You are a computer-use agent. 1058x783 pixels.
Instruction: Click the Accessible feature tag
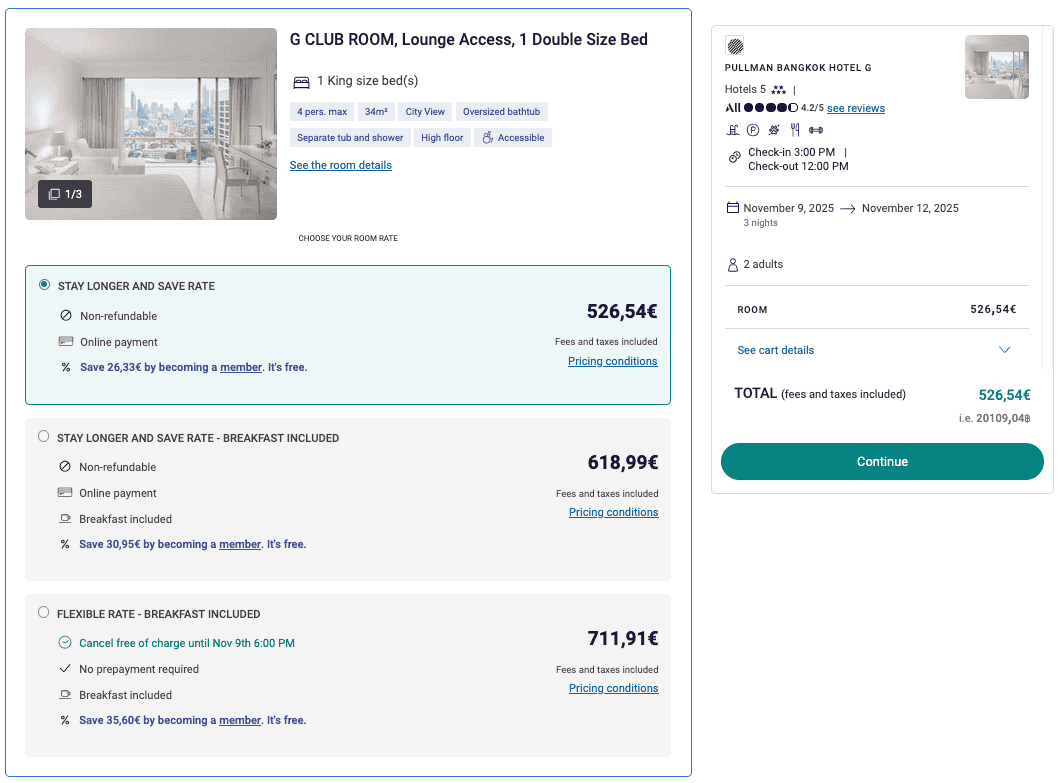point(513,138)
